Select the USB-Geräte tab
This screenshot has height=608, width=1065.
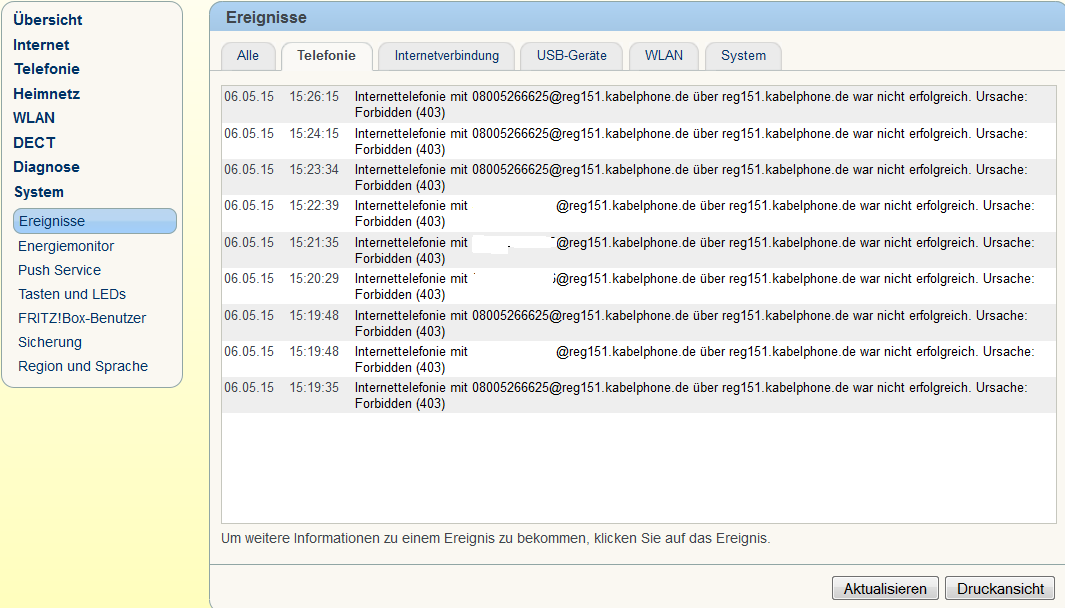(571, 56)
